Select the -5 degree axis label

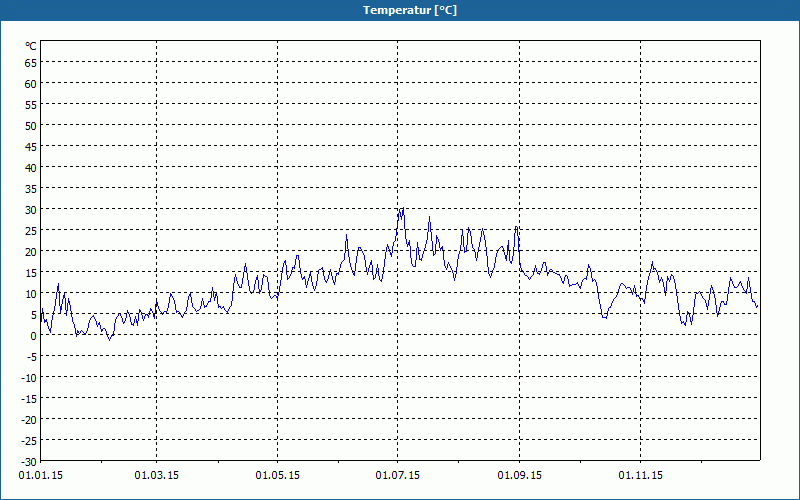click(32, 357)
